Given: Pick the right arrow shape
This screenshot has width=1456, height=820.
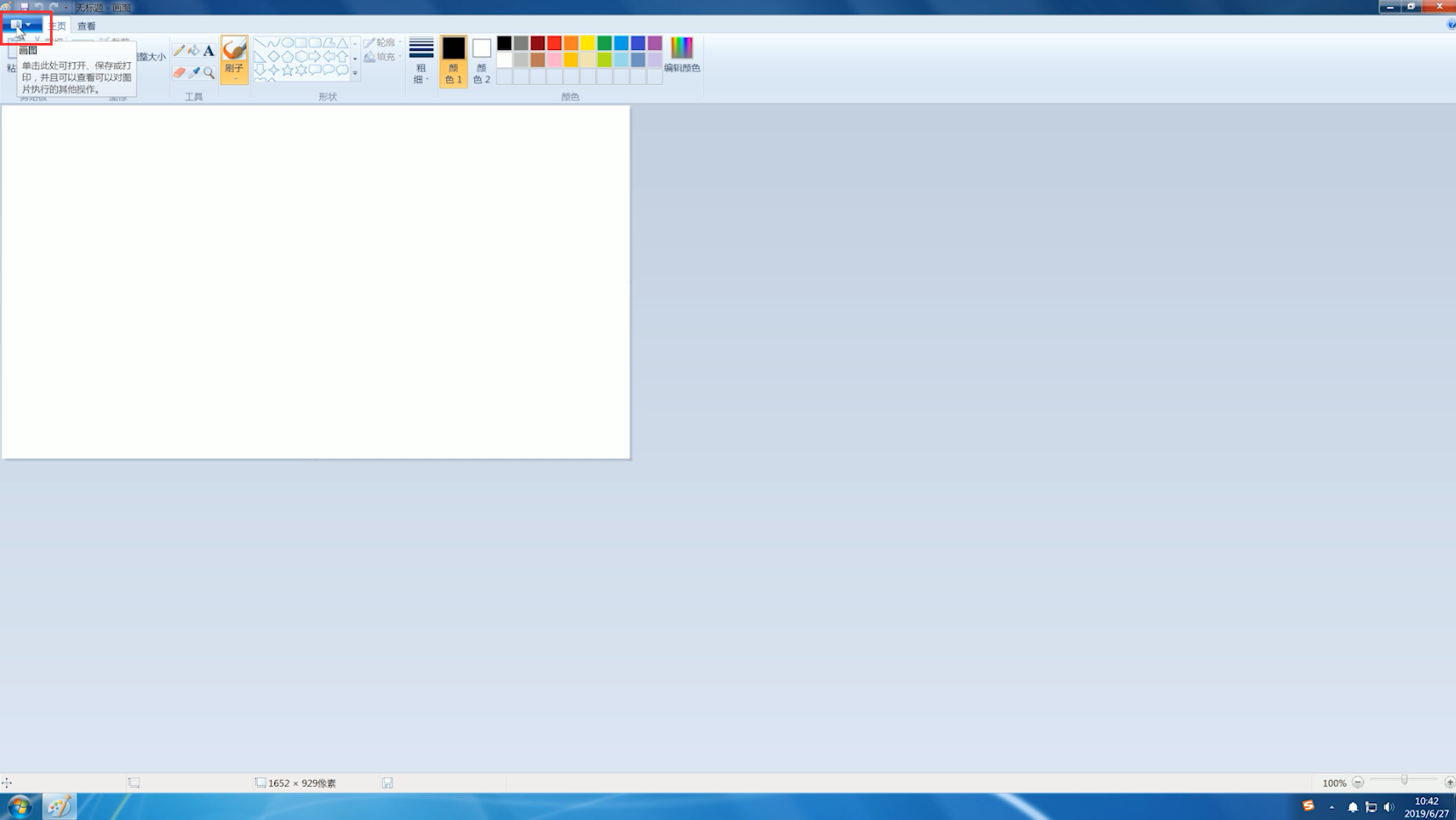Looking at the screenshot, I should (x=315, y=57).
